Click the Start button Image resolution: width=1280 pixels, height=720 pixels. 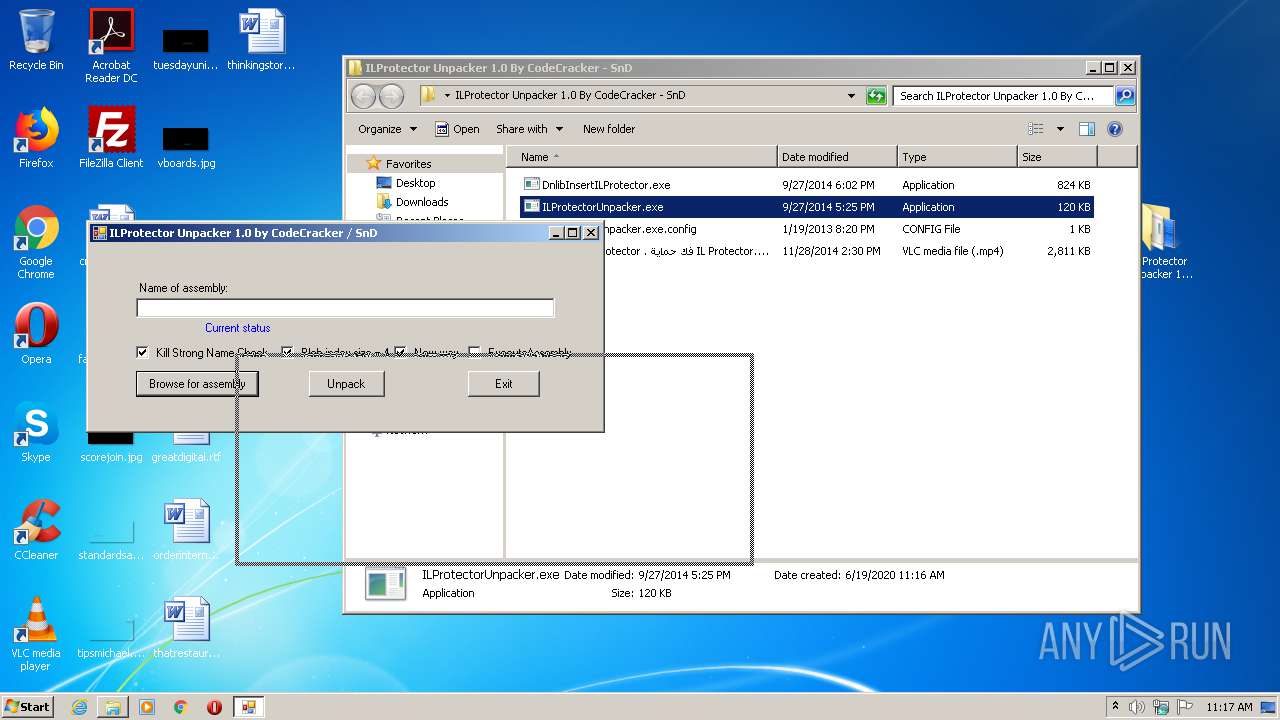(x=27, y=706)
